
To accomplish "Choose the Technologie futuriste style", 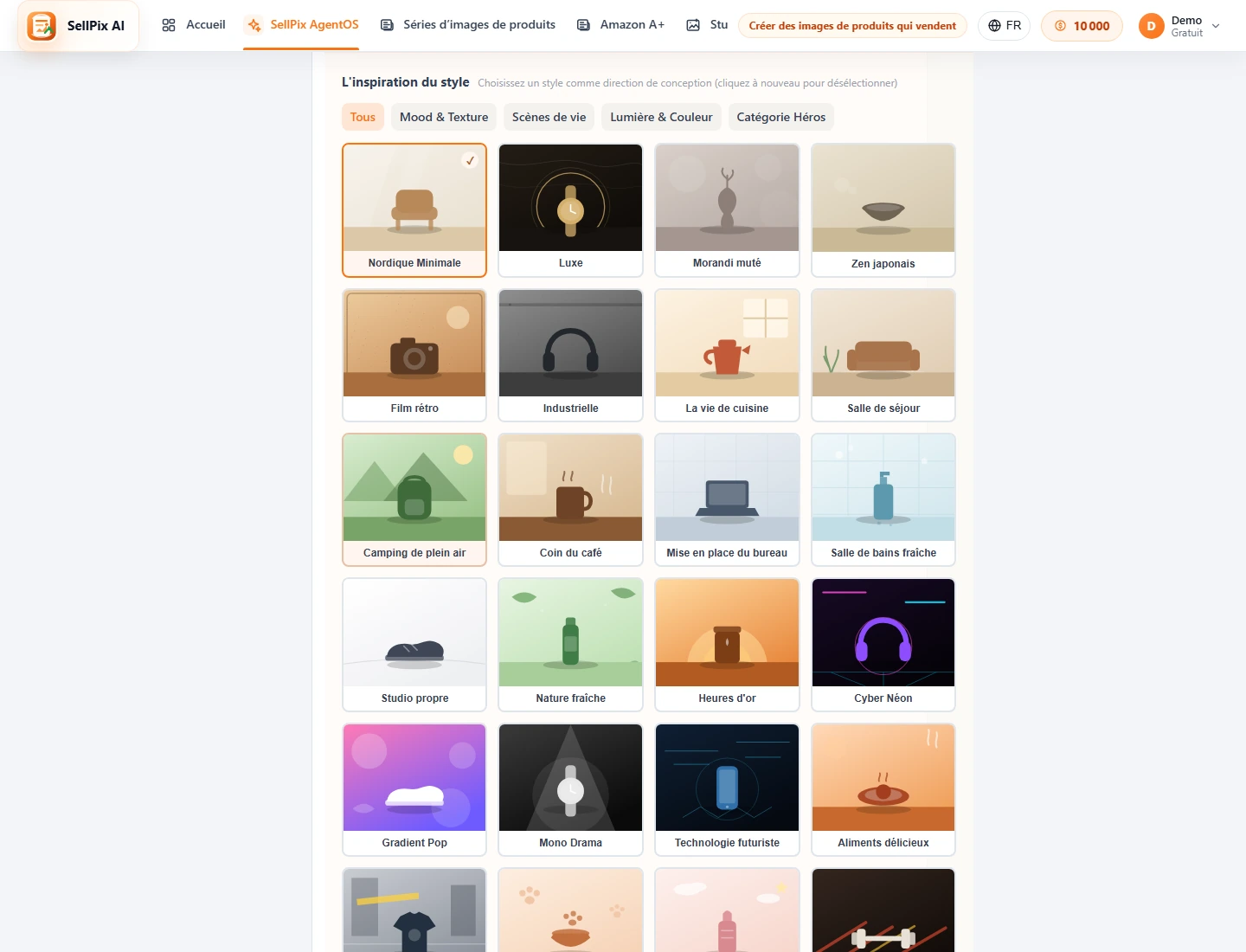I will tap(727, 790).
